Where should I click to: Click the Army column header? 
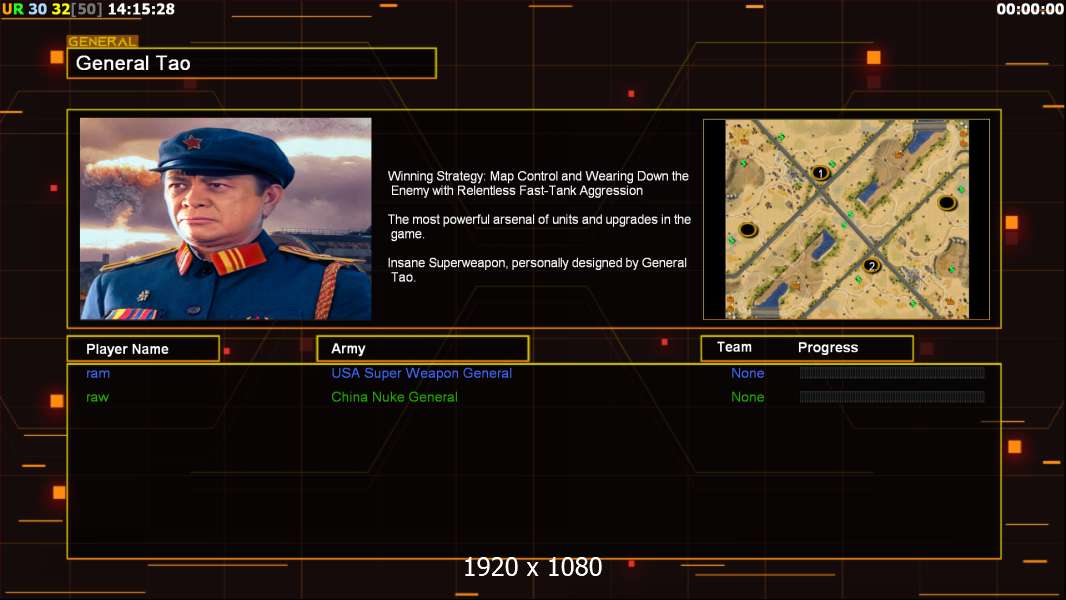click(x=423, y=349)
